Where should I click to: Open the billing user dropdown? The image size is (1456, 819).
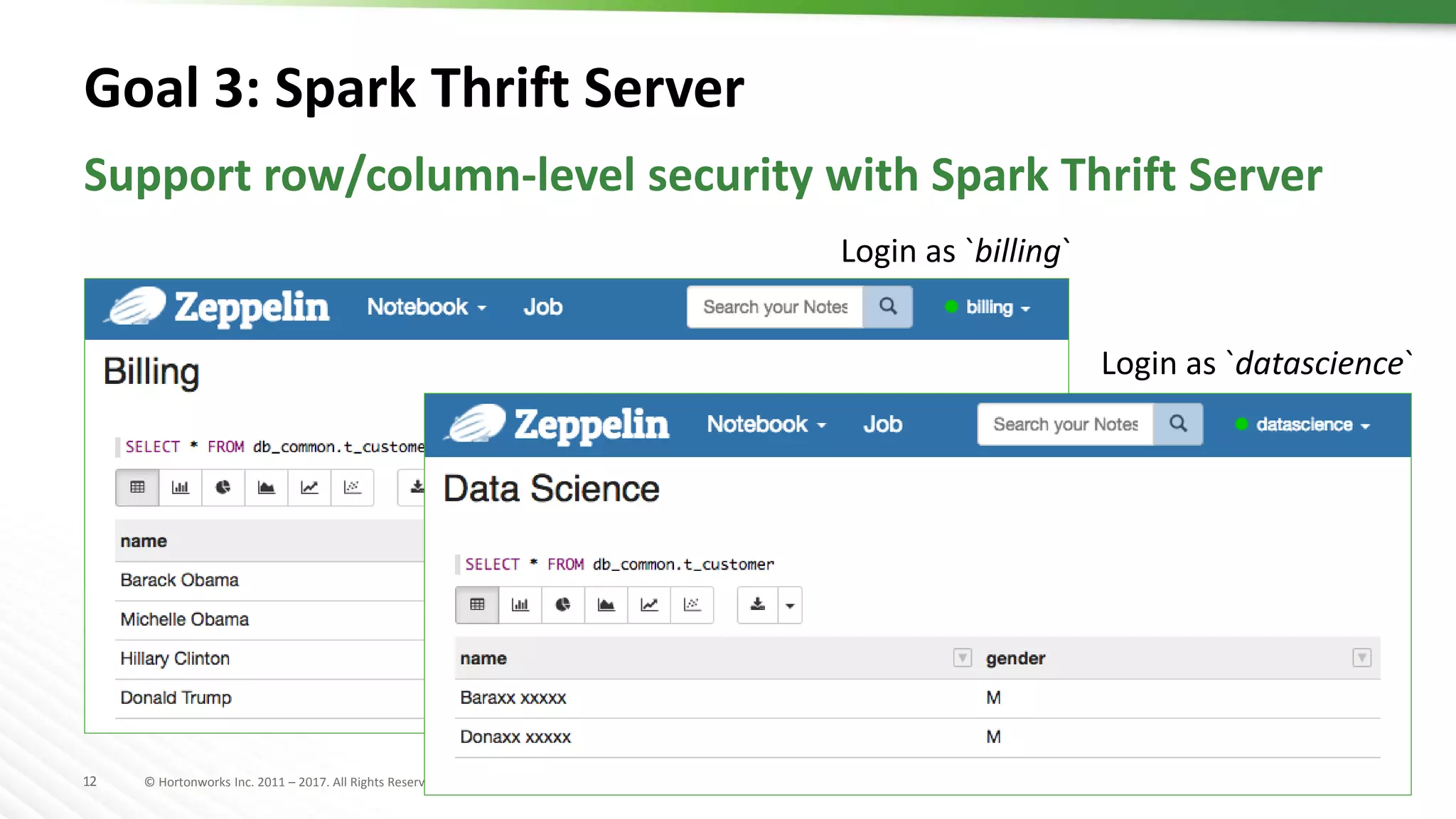(x=988, y=307)
